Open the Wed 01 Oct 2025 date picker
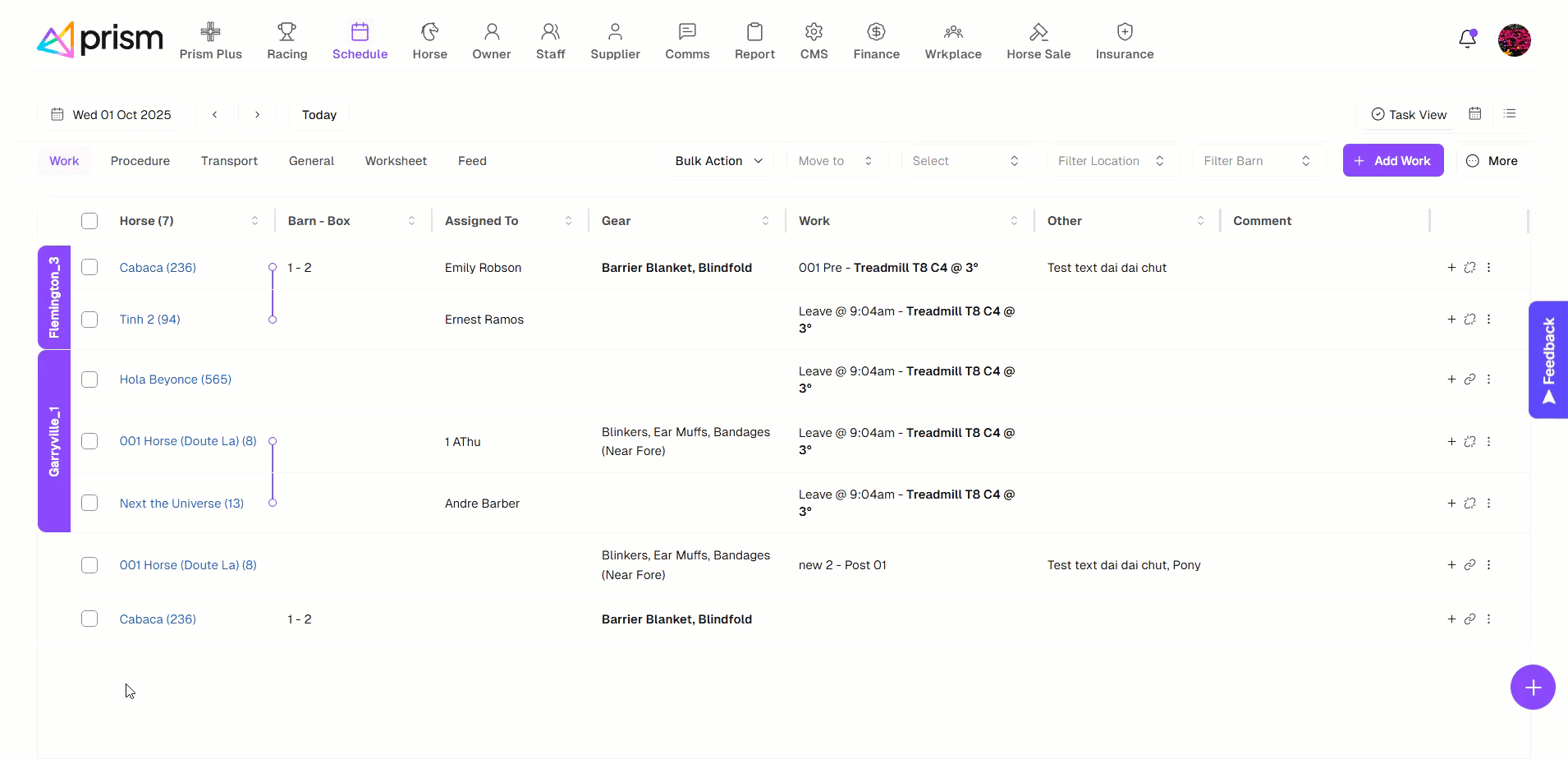Viewport: 1568px width, 759px height. click(x=112, y=115)
